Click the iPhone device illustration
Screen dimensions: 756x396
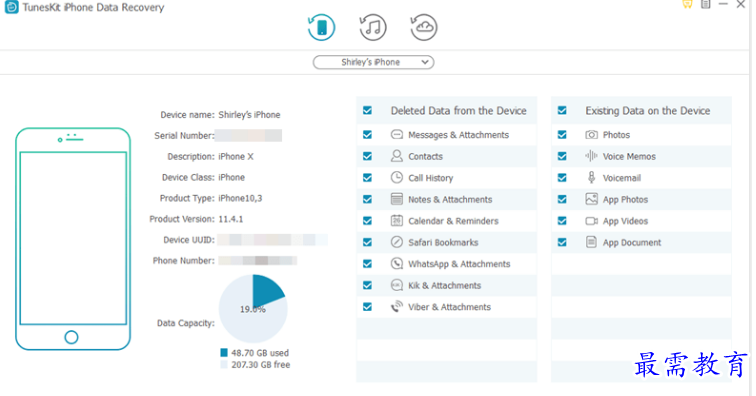click(73, 239)
